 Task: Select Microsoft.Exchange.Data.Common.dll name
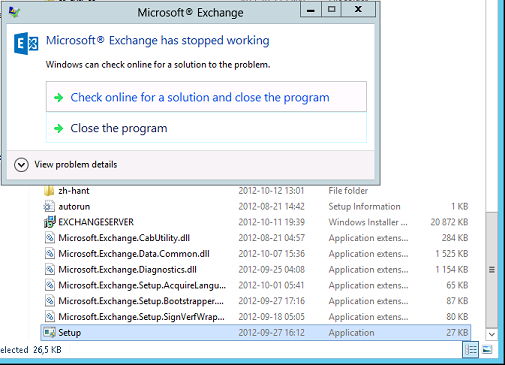pos(134,254)
